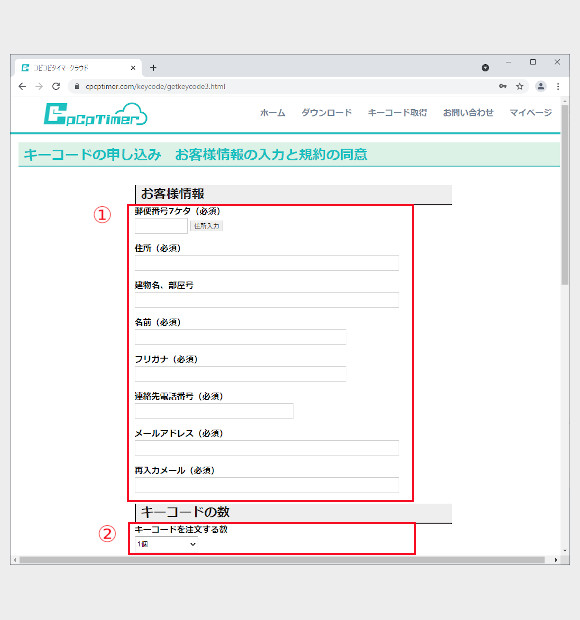This screenshot has height=620, width=580.
Task: Click the browser back arrow
Action: point(22,86)
